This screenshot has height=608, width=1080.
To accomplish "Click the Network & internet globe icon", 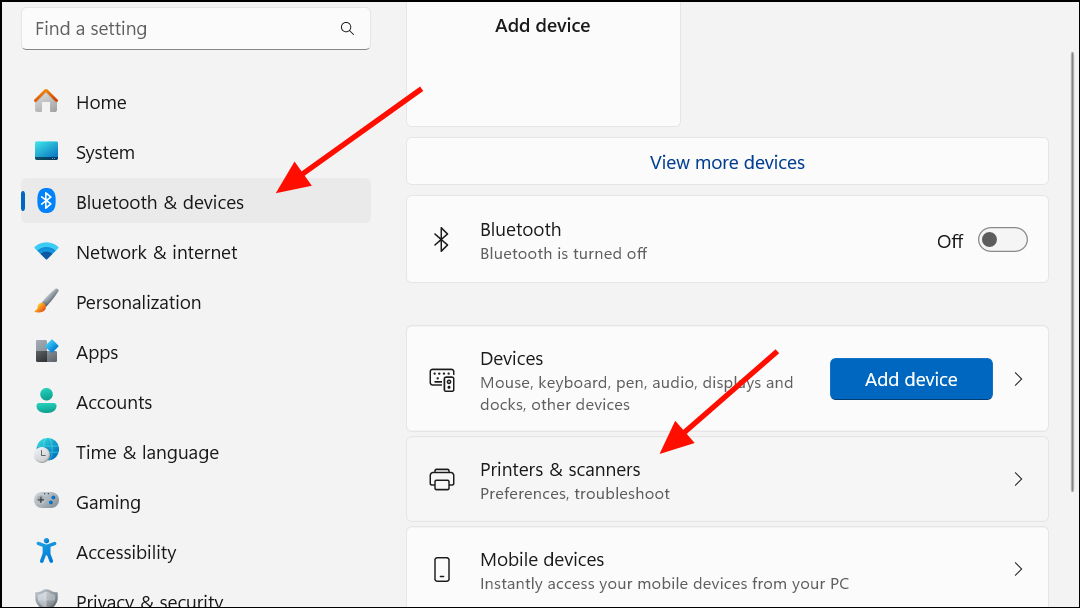I will click(46, 252).
